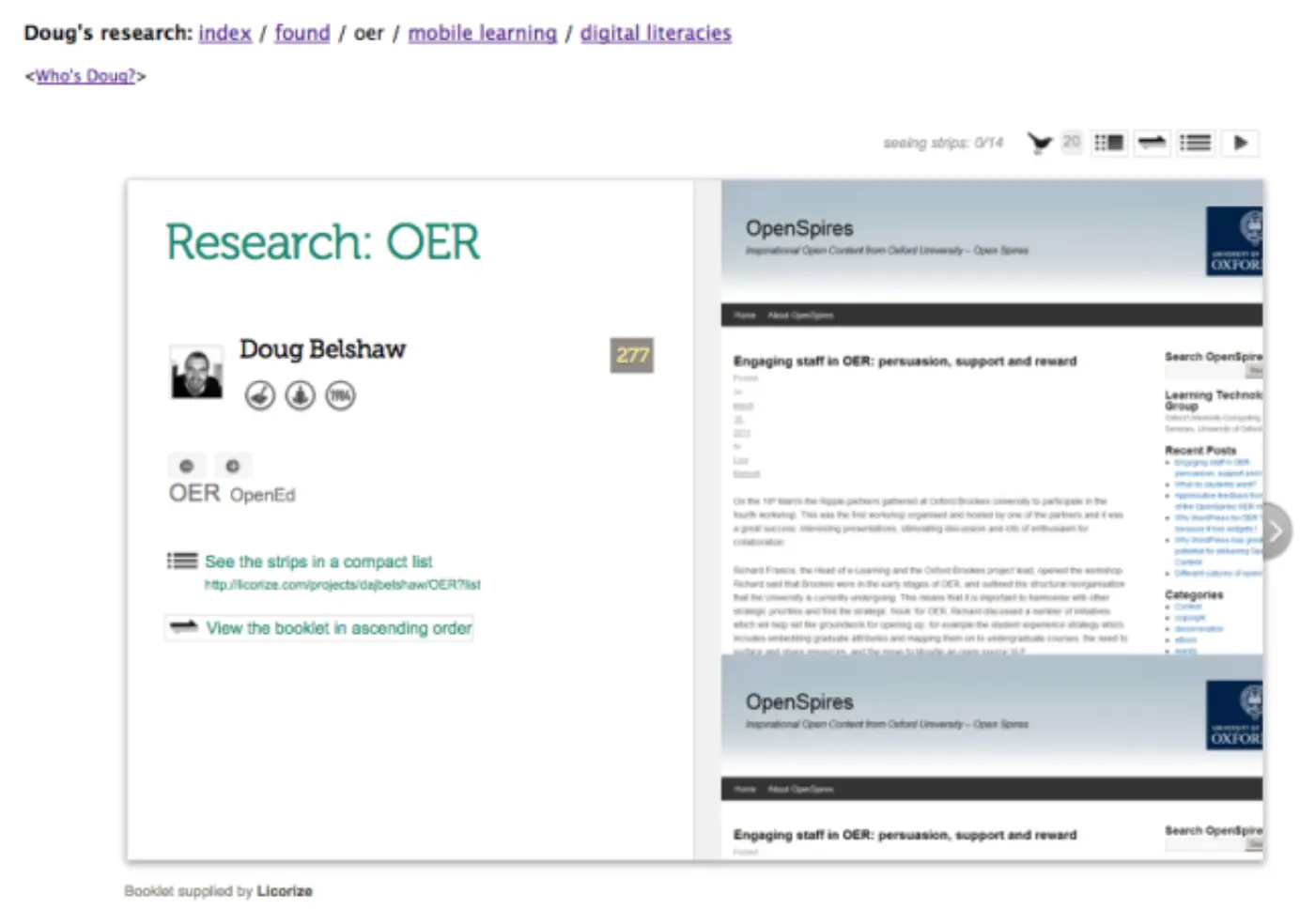
Task: Click the lower Search OpenSpires field
Action: [x=1206, y=845]
